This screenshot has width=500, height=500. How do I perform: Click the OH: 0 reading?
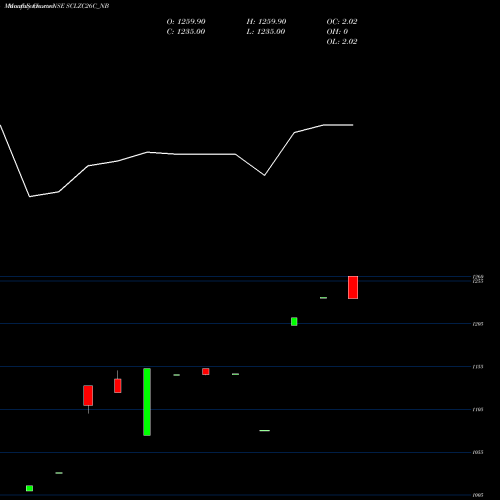tap(337, 32)
